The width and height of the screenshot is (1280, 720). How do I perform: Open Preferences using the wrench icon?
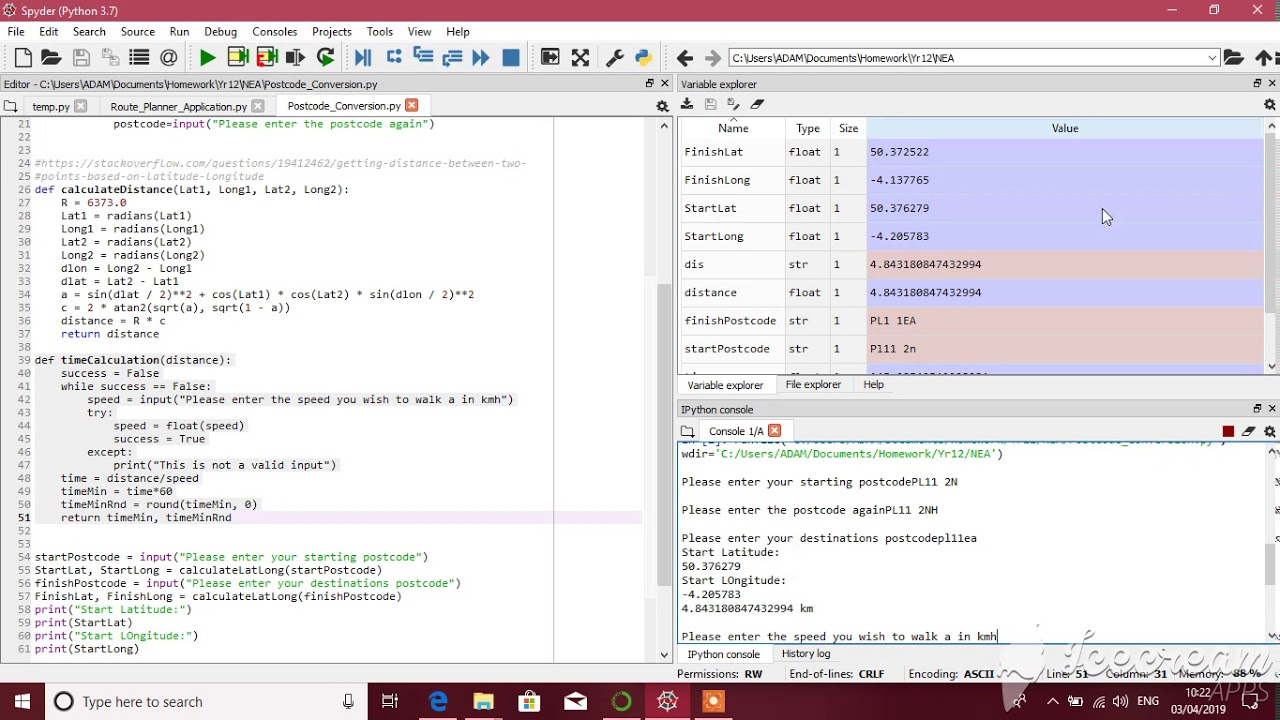point(615,58)
